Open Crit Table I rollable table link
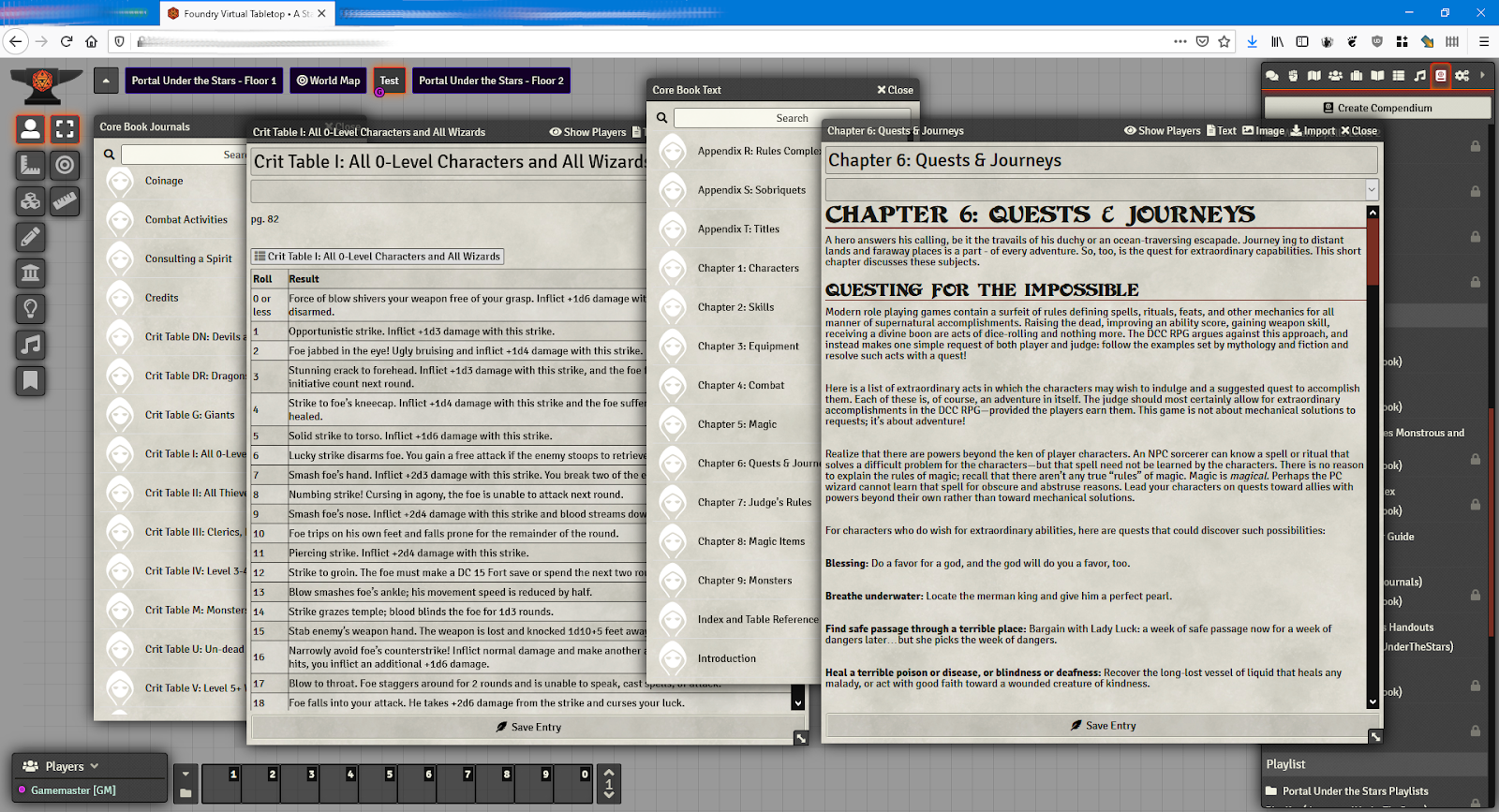The image size is (1499, 812). 378,257
